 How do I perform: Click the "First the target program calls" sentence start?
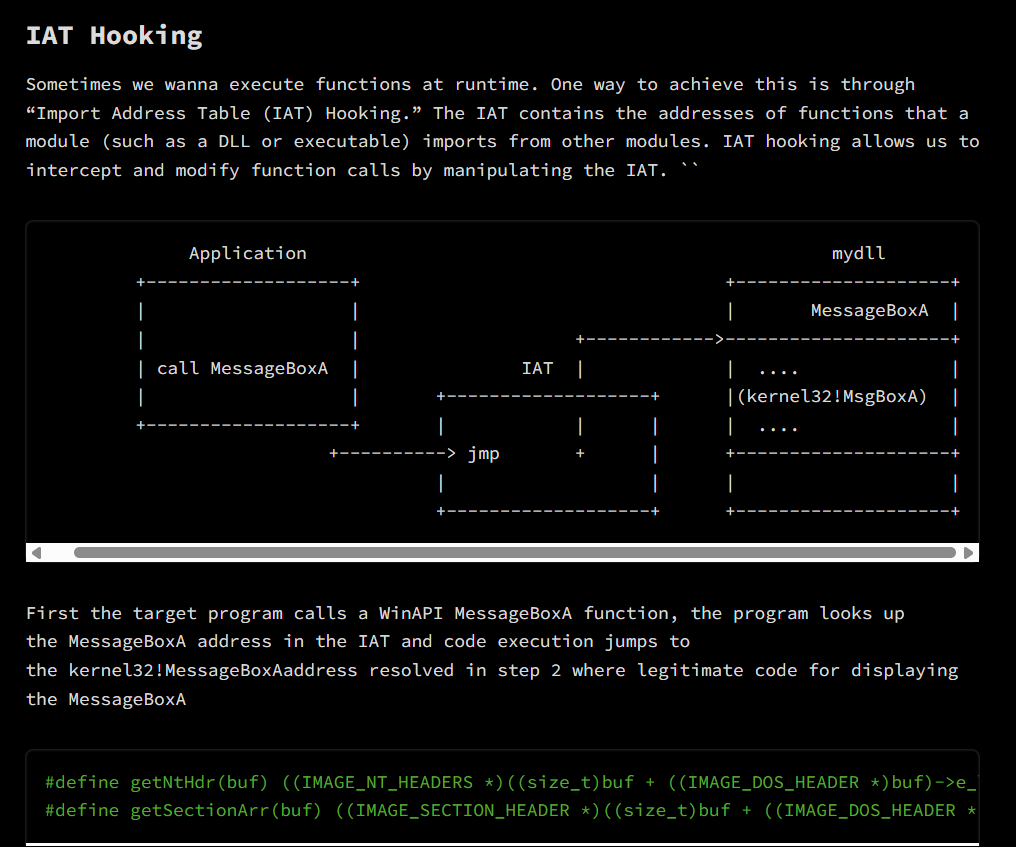click(187, 613)
